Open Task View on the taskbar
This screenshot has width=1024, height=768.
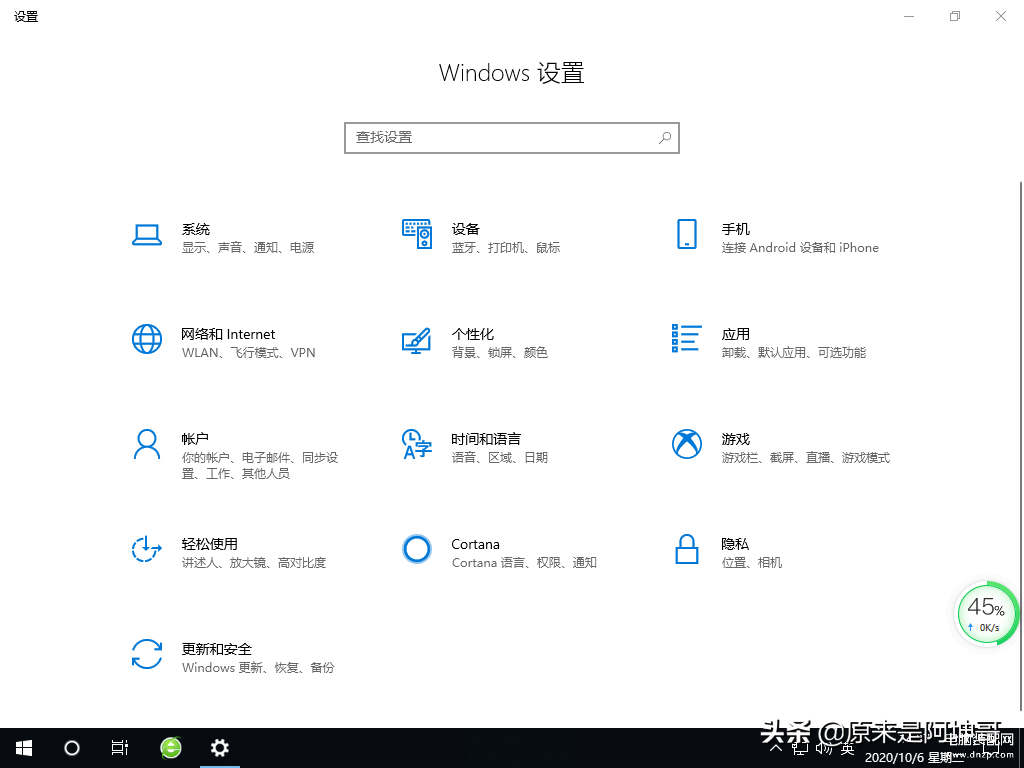point(120,748)
